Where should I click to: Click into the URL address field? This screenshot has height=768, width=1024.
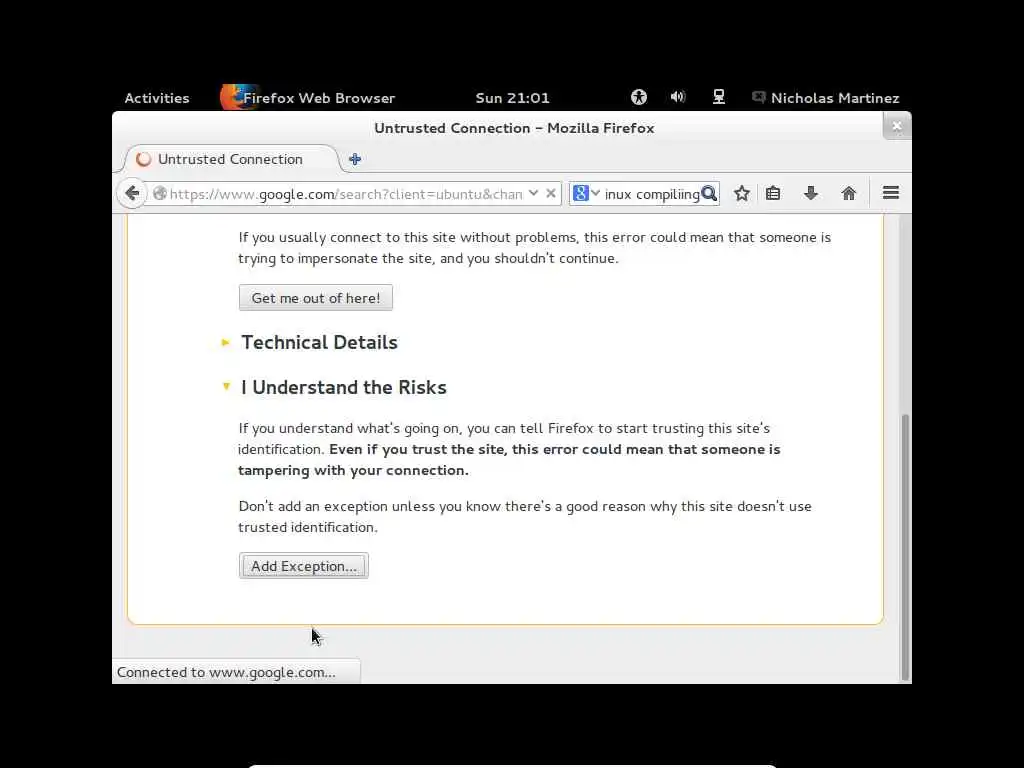coord(346,194)
